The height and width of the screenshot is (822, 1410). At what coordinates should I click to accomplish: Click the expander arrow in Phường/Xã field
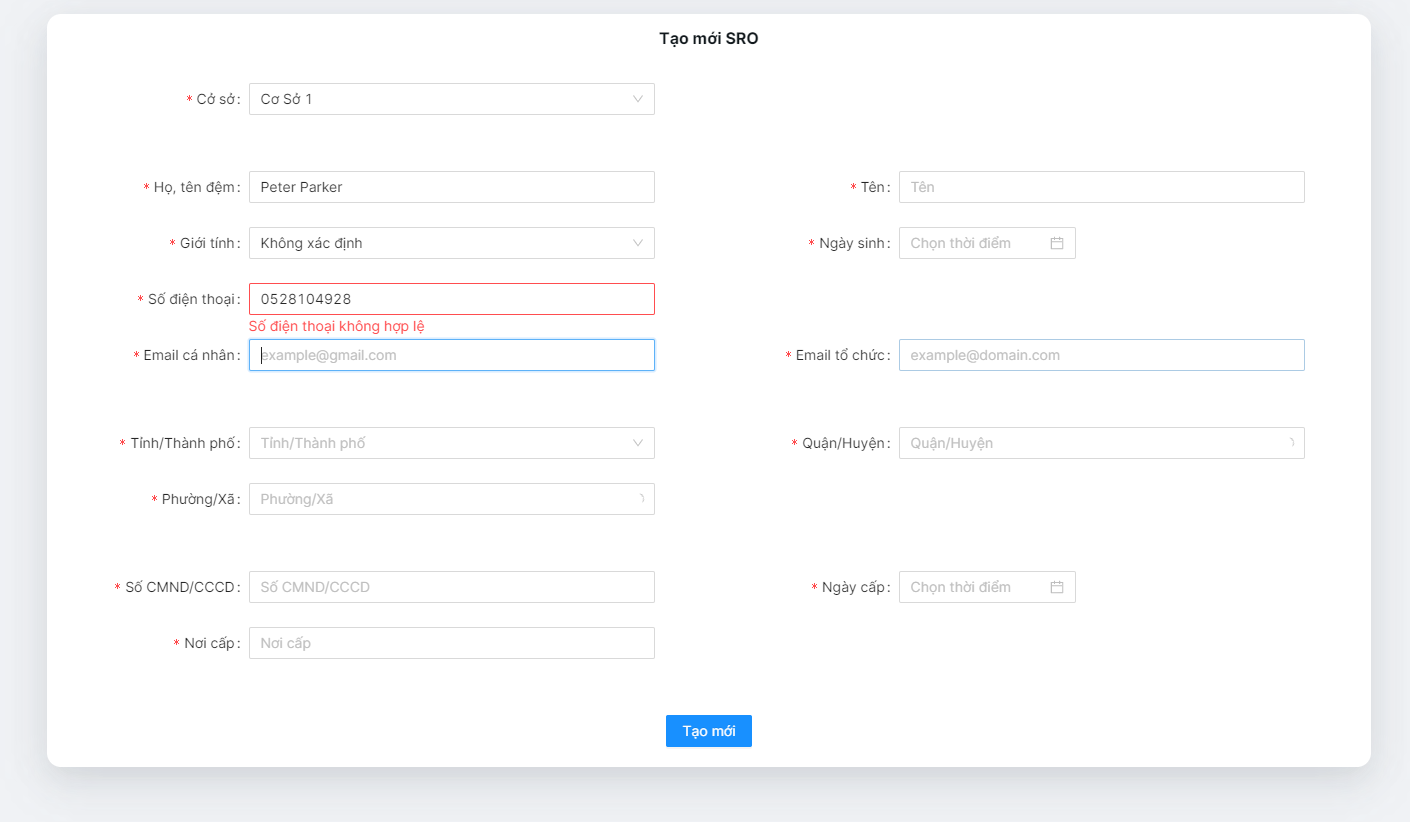coord(640,499)
